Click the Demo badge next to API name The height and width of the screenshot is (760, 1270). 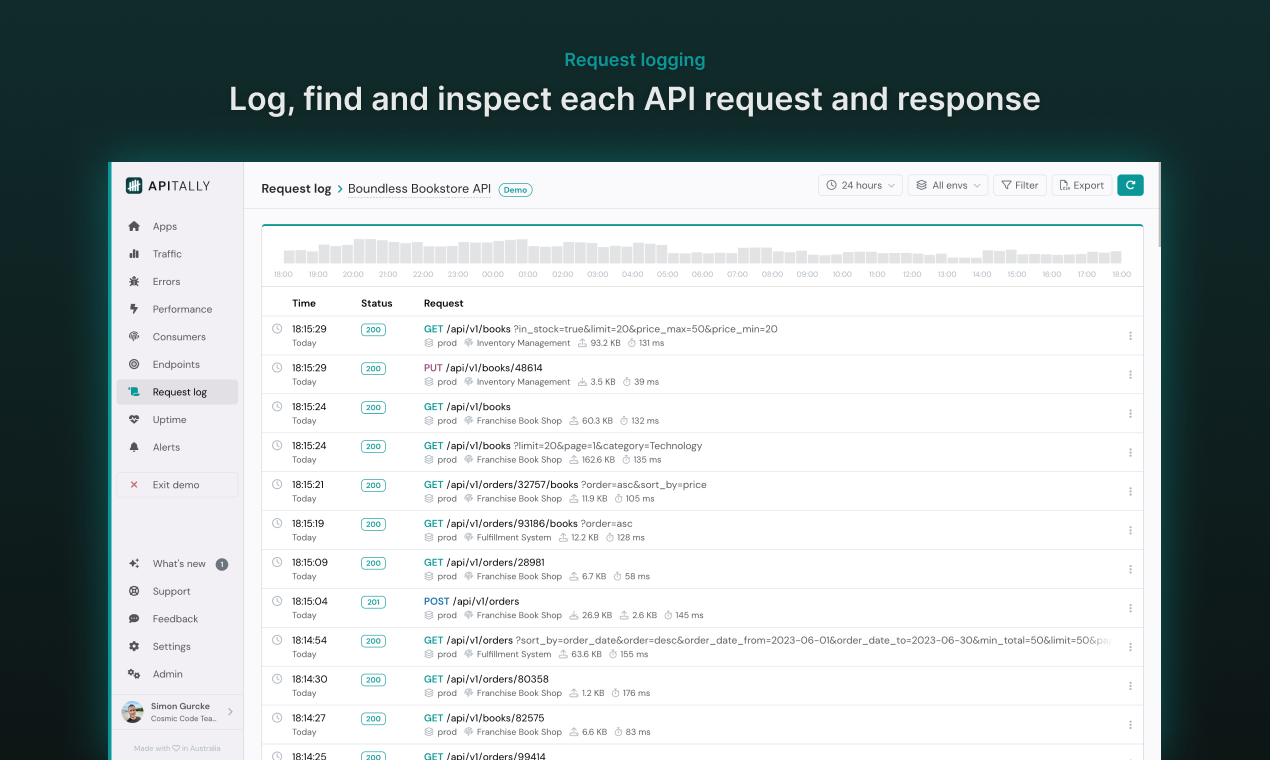click(x=515, y=190)
